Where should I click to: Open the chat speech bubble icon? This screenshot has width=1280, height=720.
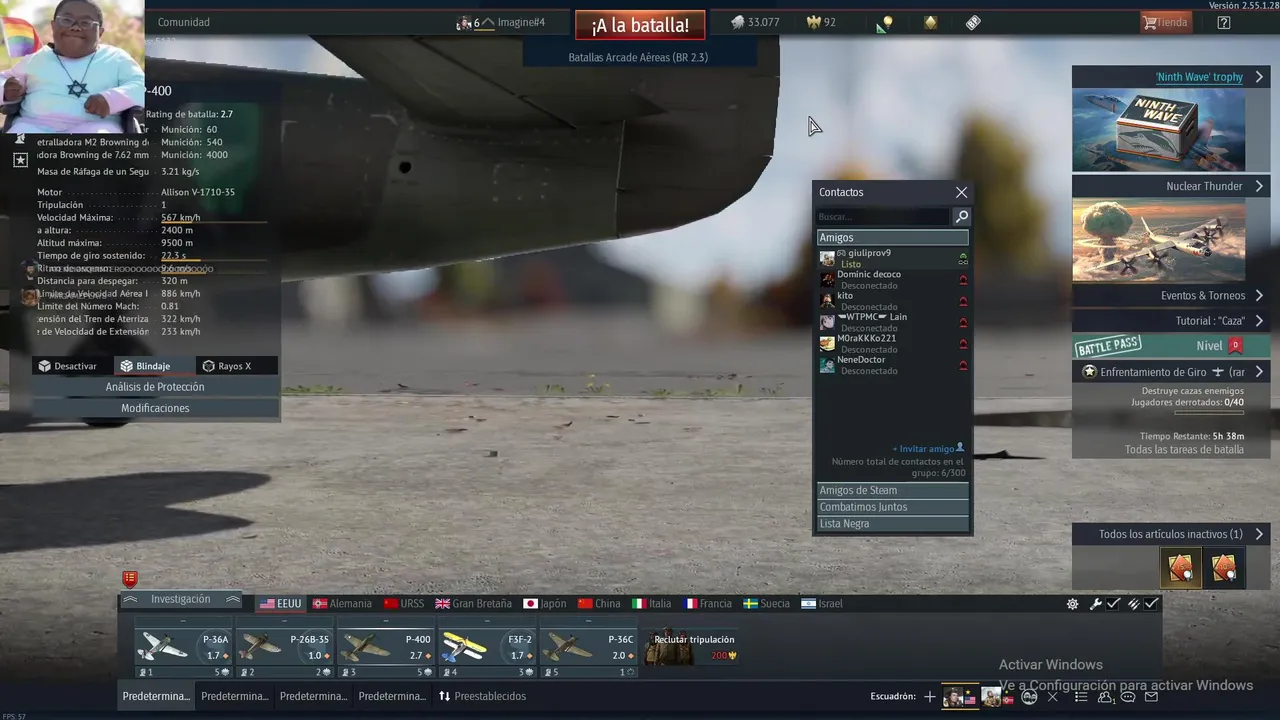click(x=1128, y=697)
